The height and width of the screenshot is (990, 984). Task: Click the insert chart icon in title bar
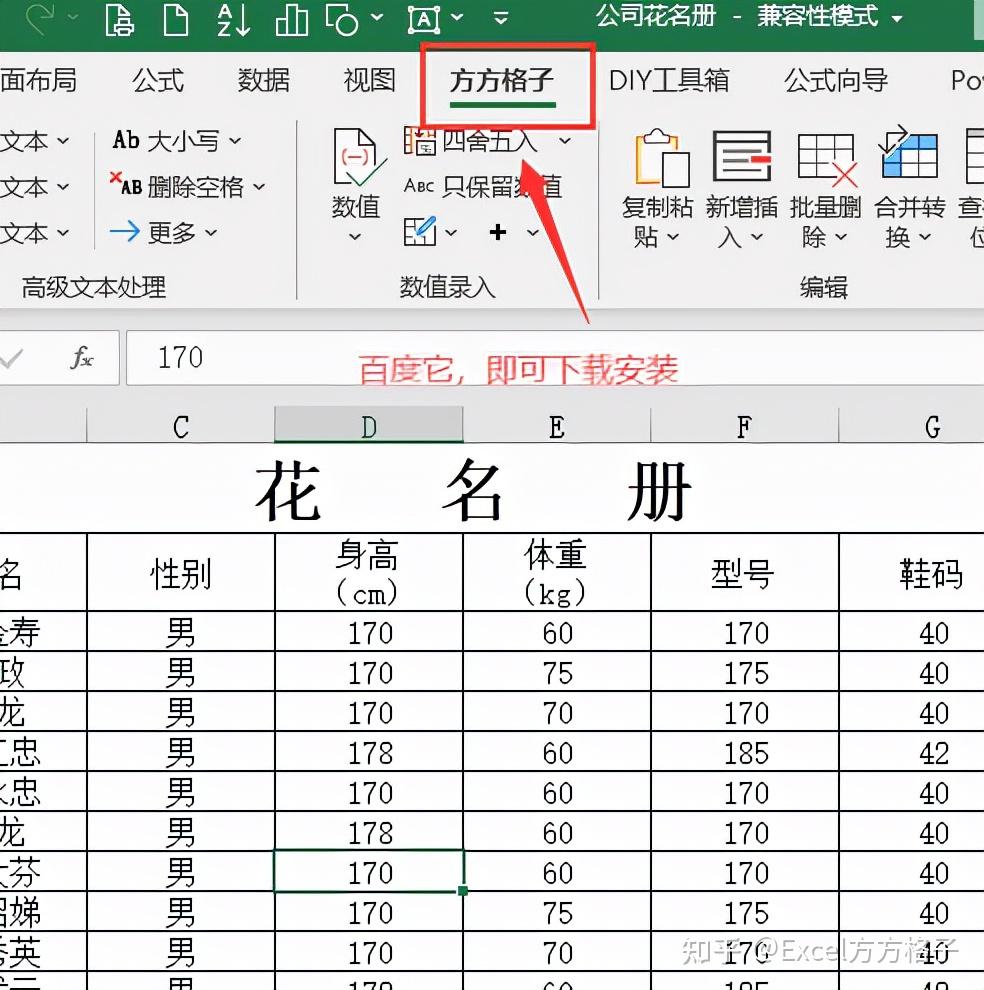click(x=292, y=19)
